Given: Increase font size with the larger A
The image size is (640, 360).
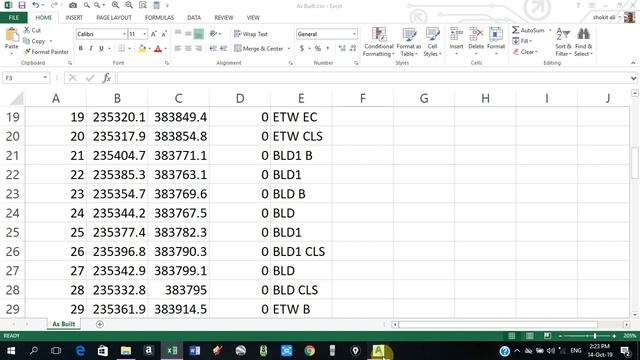Looking at the screenshot, I should click(x=153, y=34).
